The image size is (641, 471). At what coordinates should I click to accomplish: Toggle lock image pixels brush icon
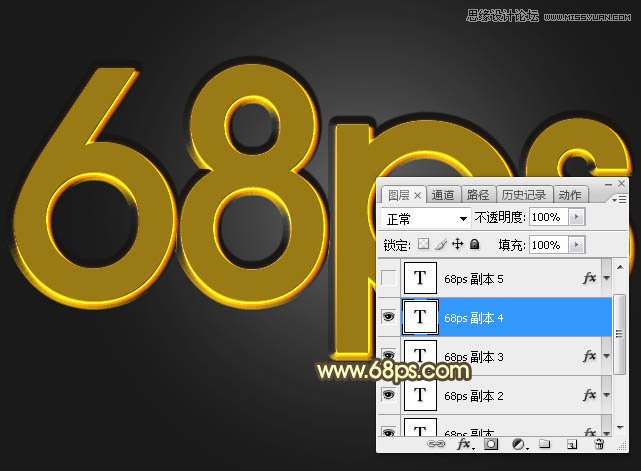pyautogui.click(x=441, y=244)
